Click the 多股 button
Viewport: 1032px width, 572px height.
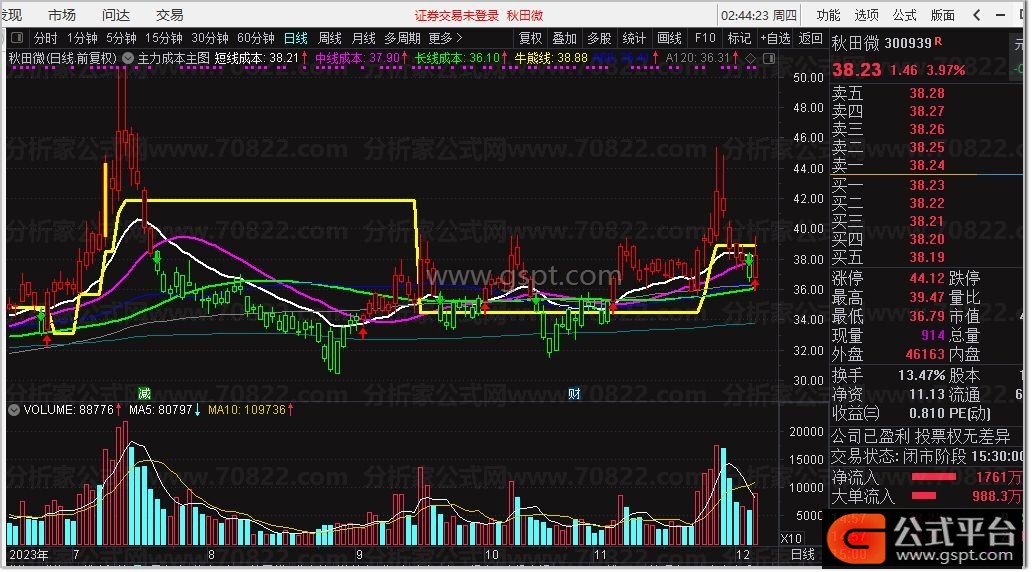point(599,38)
